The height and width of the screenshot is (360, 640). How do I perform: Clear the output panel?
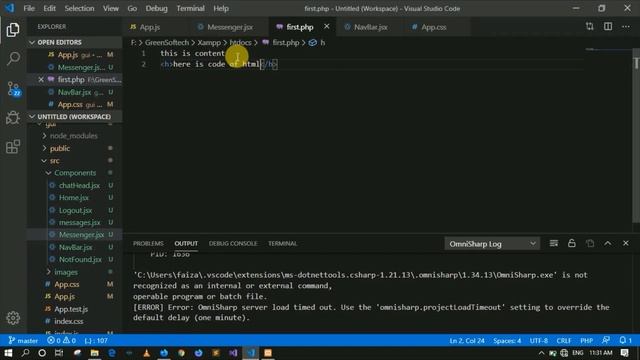tap(553, 243)
